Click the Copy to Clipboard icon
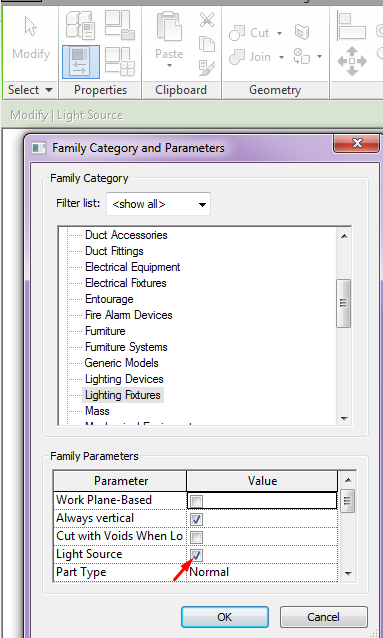Viewport: 383px width, 638px height. click(x=207, y=44)
